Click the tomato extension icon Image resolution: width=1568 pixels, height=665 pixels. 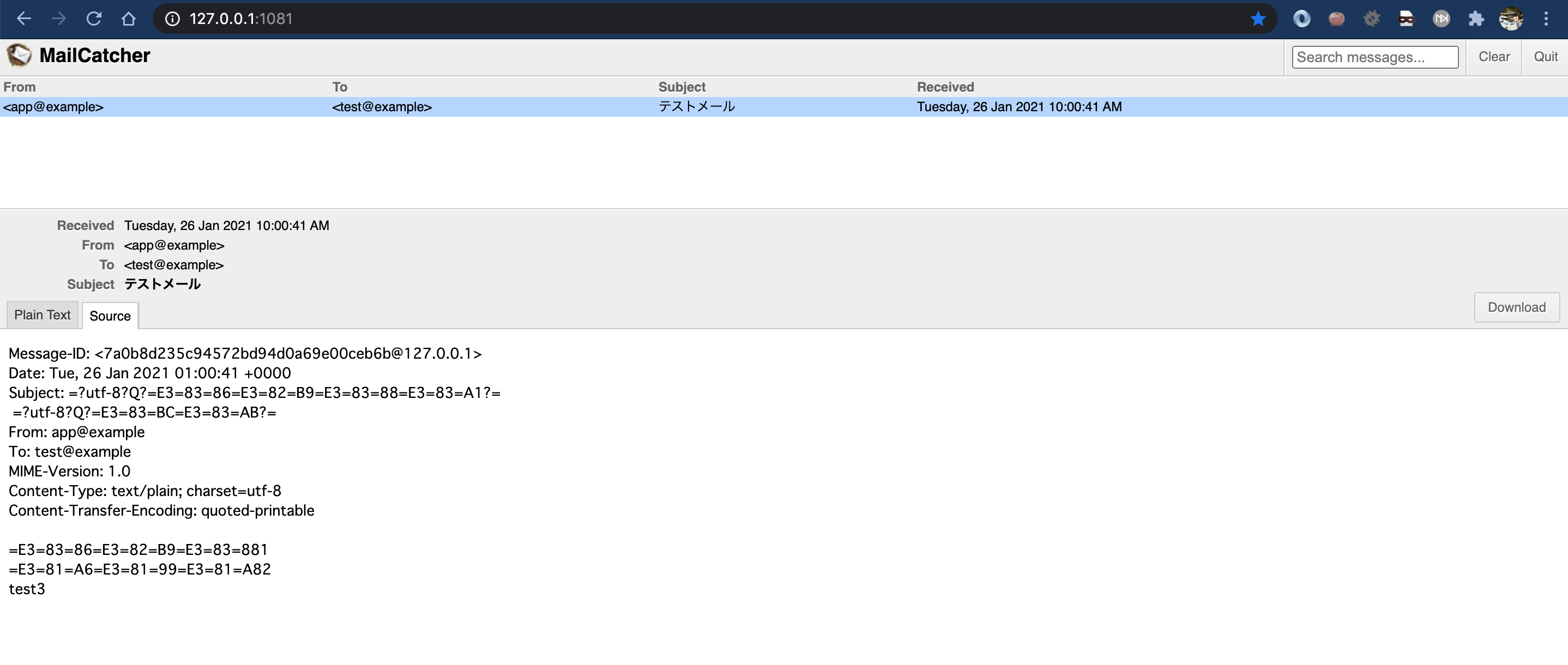1337,19
